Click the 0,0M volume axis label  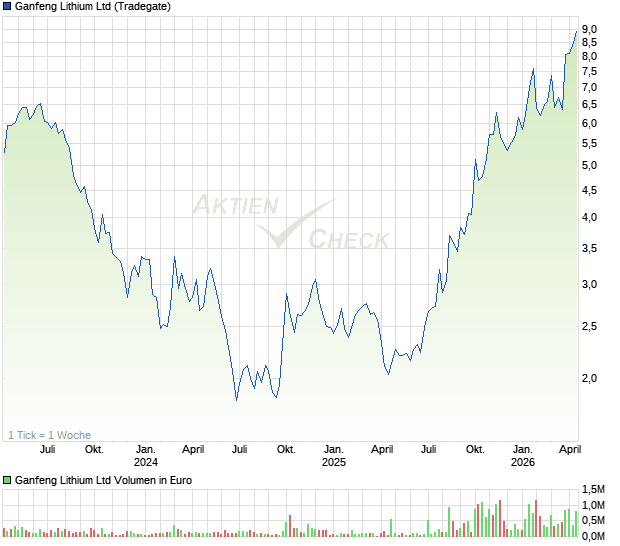(593, 536)
